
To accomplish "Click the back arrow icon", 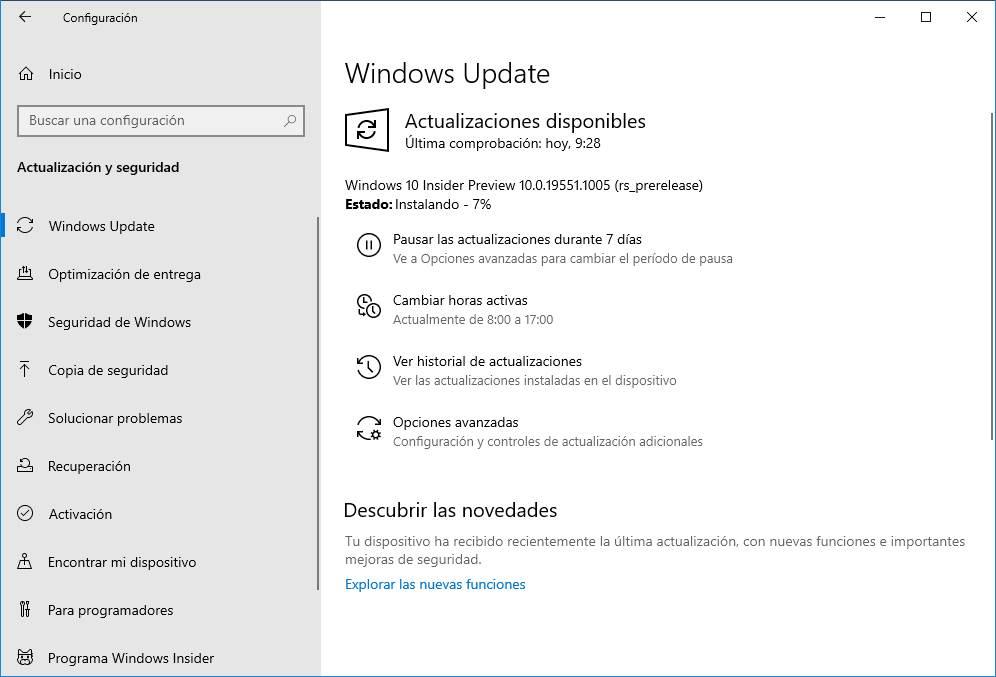I will click(x=25, y=17).
